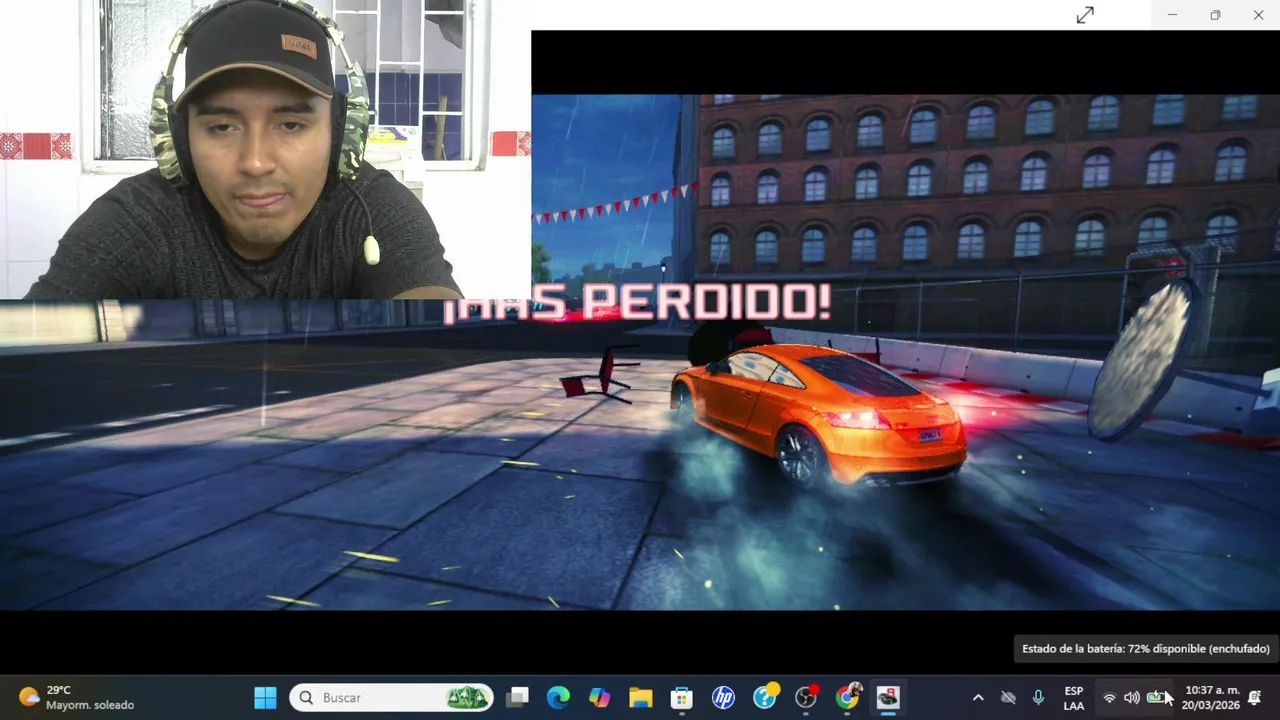Click the battery status tray icon
This screenshot has width=1280, height=720.
pos(1156,697)
